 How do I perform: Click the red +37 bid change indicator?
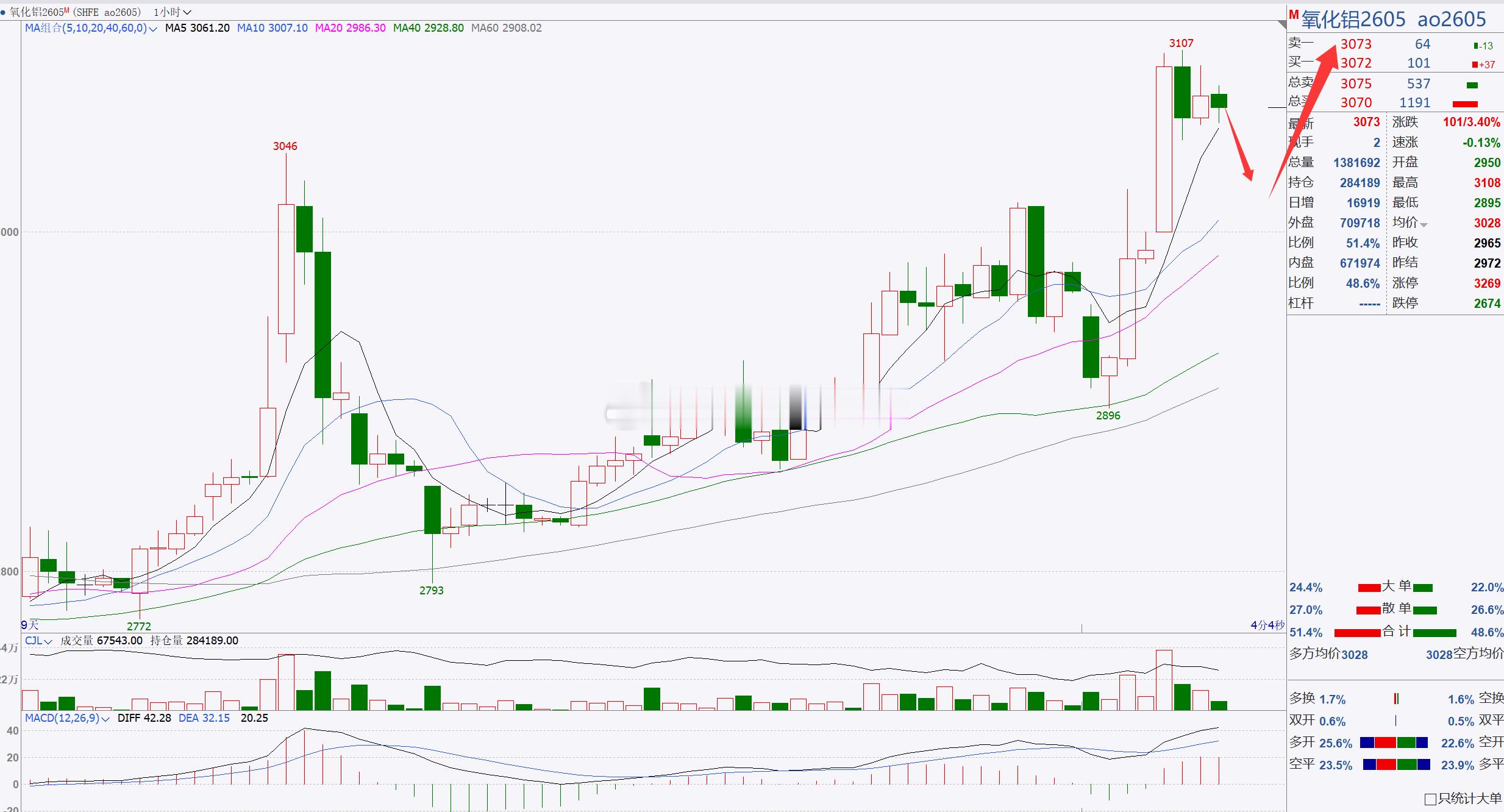coord(1483,65)
